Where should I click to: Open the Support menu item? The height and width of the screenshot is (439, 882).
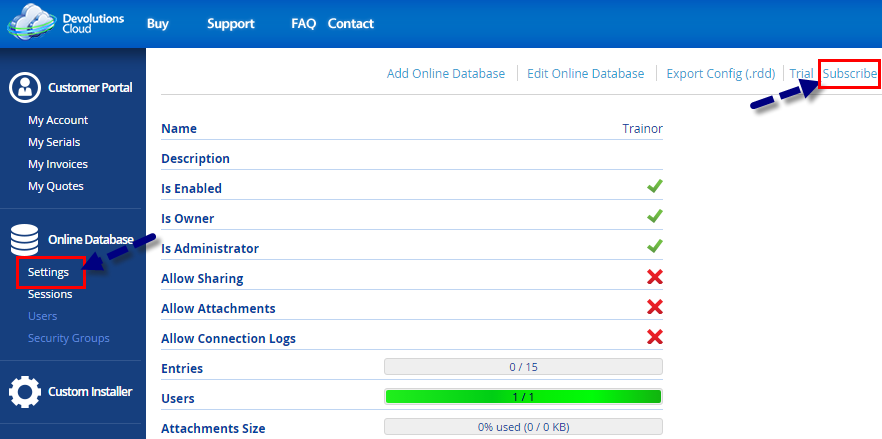[231, 23]
